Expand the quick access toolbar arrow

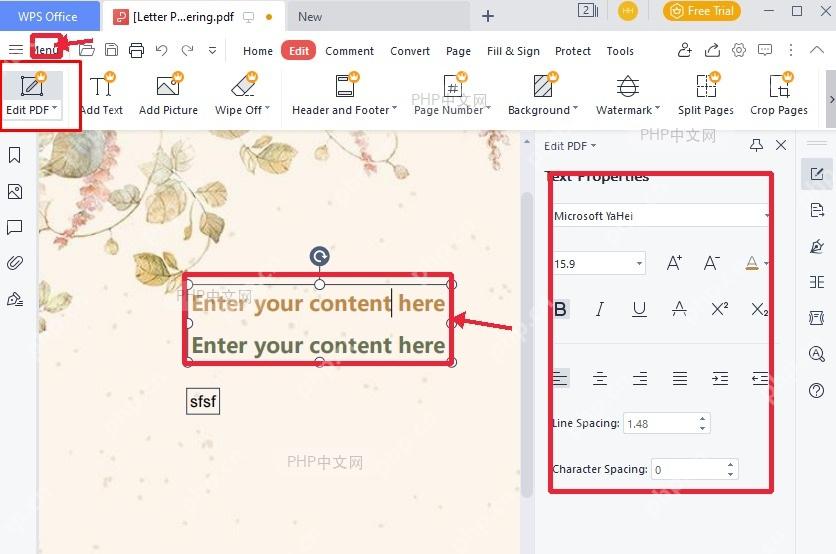tap(212, 50)
